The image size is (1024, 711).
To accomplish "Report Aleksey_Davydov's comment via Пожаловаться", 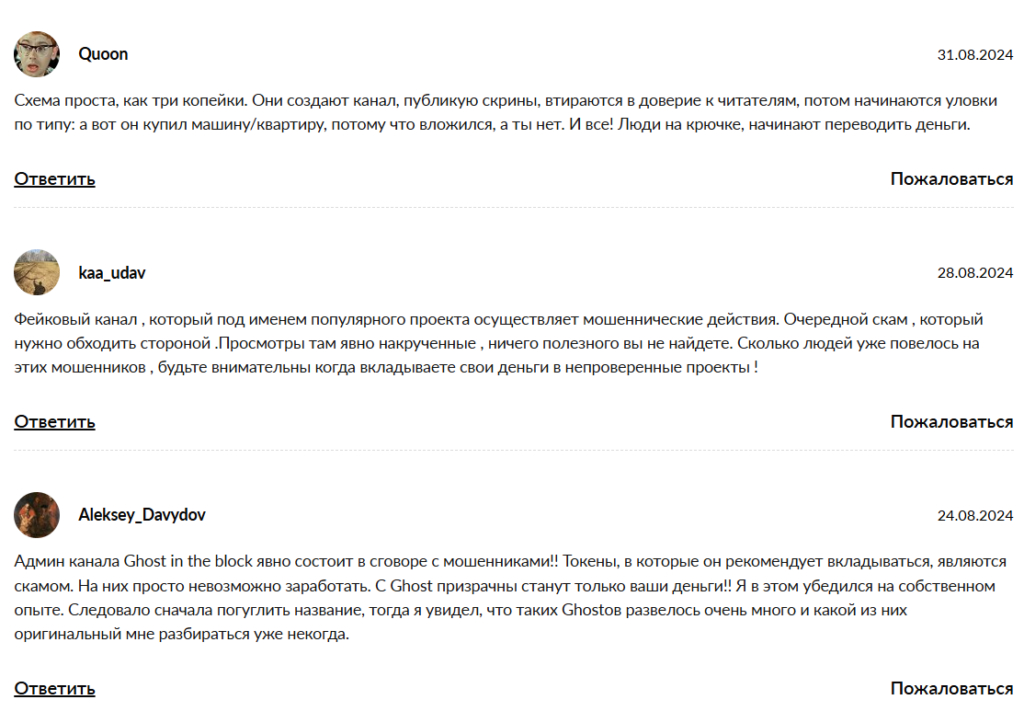I will point(951,688).
